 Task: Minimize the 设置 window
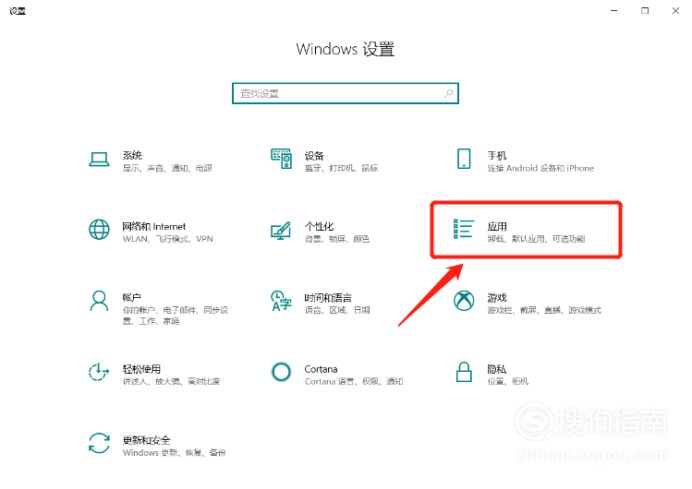(x=614, y=11)
